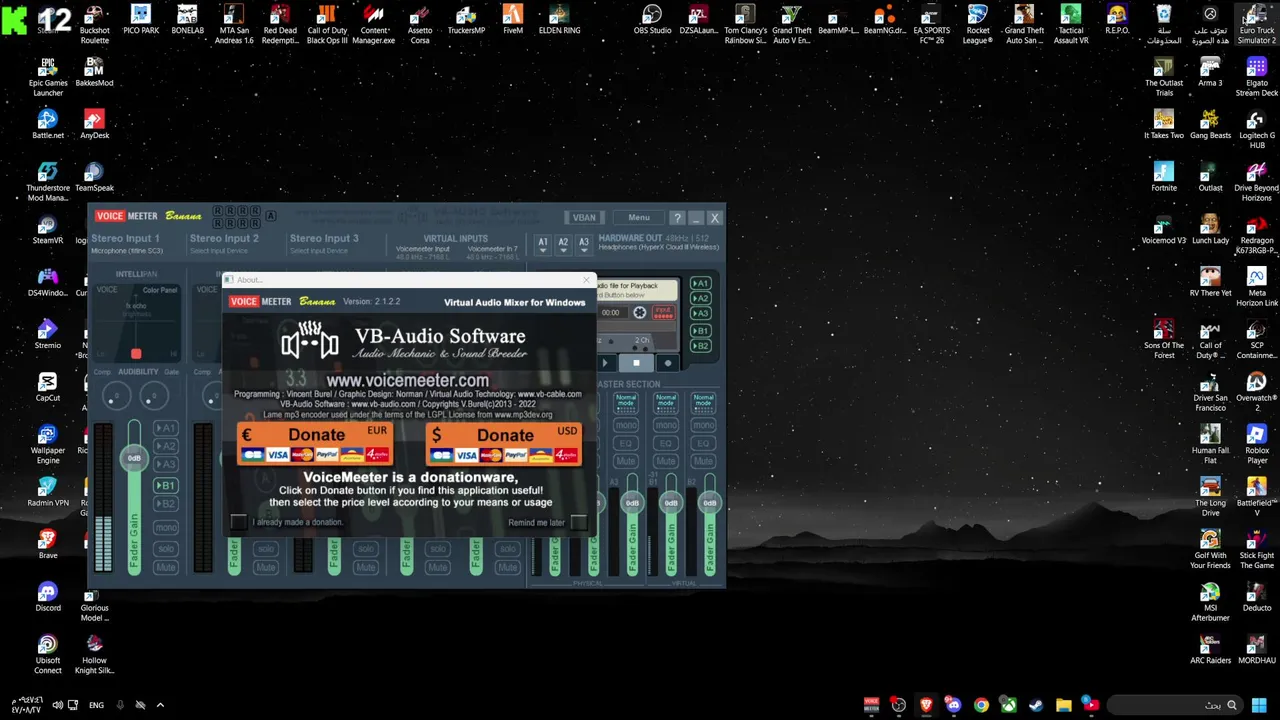Mute the Stereo Input 1 strip
This screenshot has width=1280, height=720.
[166, 567]
